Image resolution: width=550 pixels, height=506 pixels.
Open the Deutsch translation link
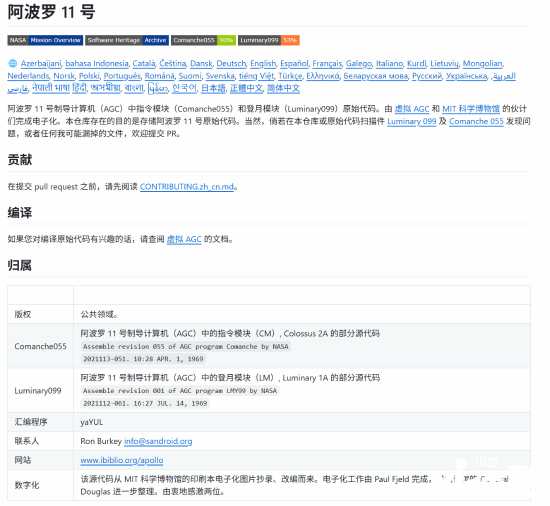[x=231, y=63]
